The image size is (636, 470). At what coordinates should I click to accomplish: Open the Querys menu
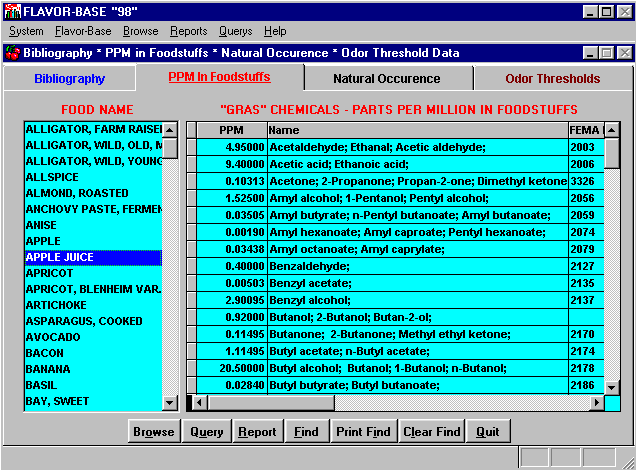tap(235, 31)
